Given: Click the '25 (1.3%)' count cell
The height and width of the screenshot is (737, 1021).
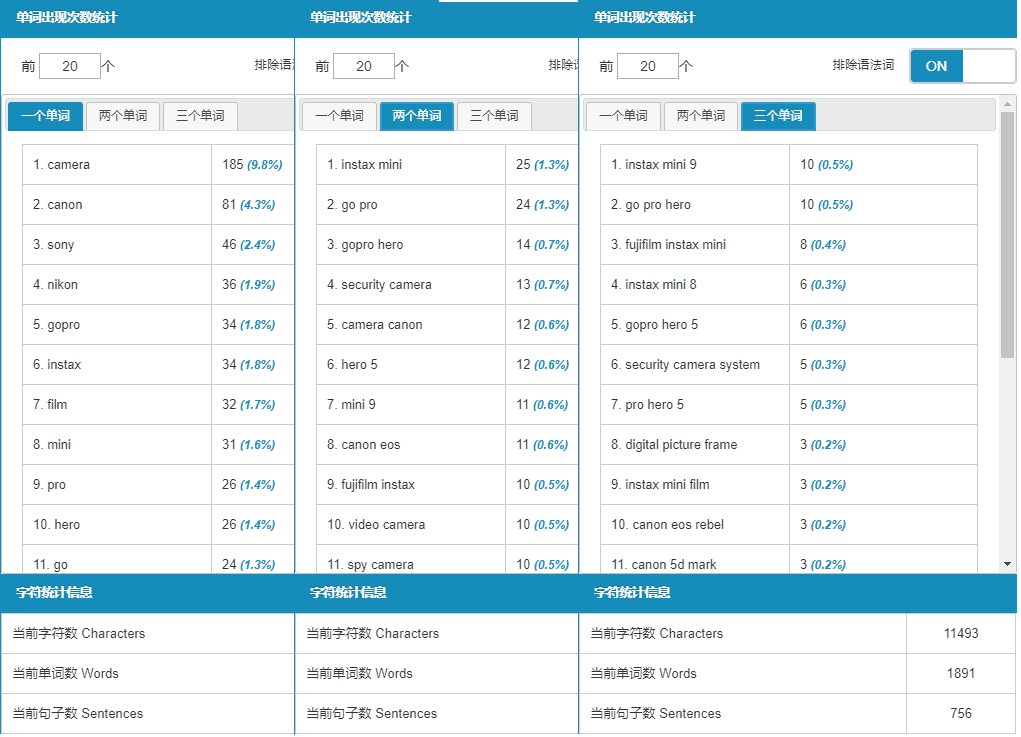Looking at the screenshot, I should click(542, 164).
